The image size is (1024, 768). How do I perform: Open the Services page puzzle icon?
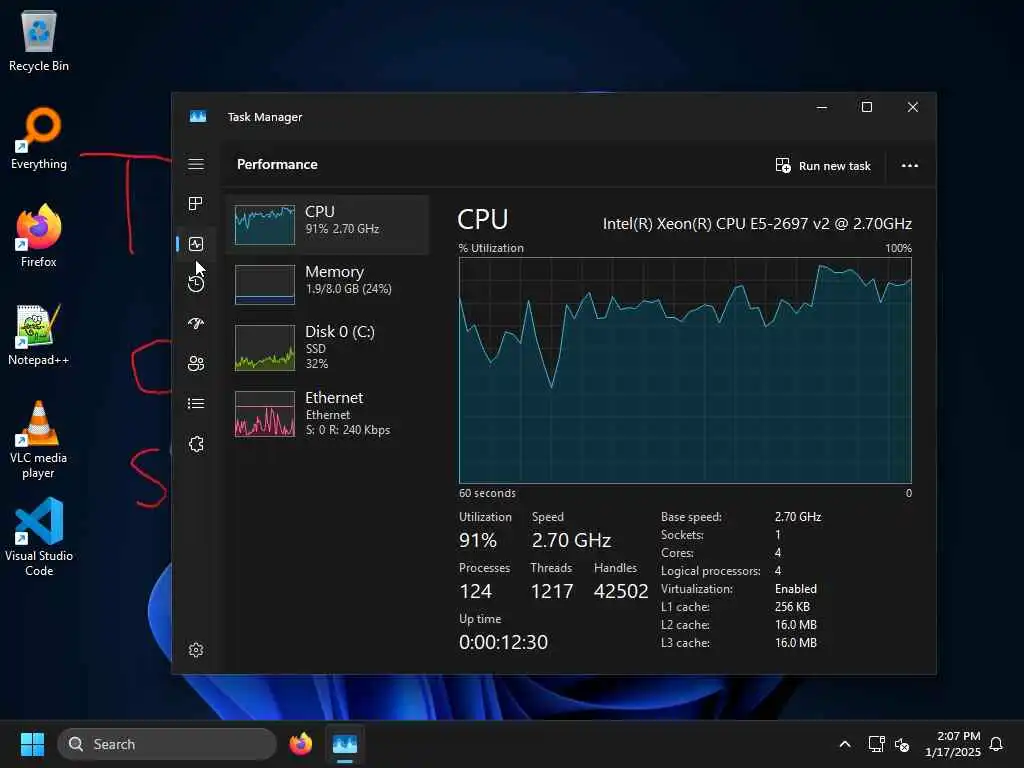pos(196,444)
